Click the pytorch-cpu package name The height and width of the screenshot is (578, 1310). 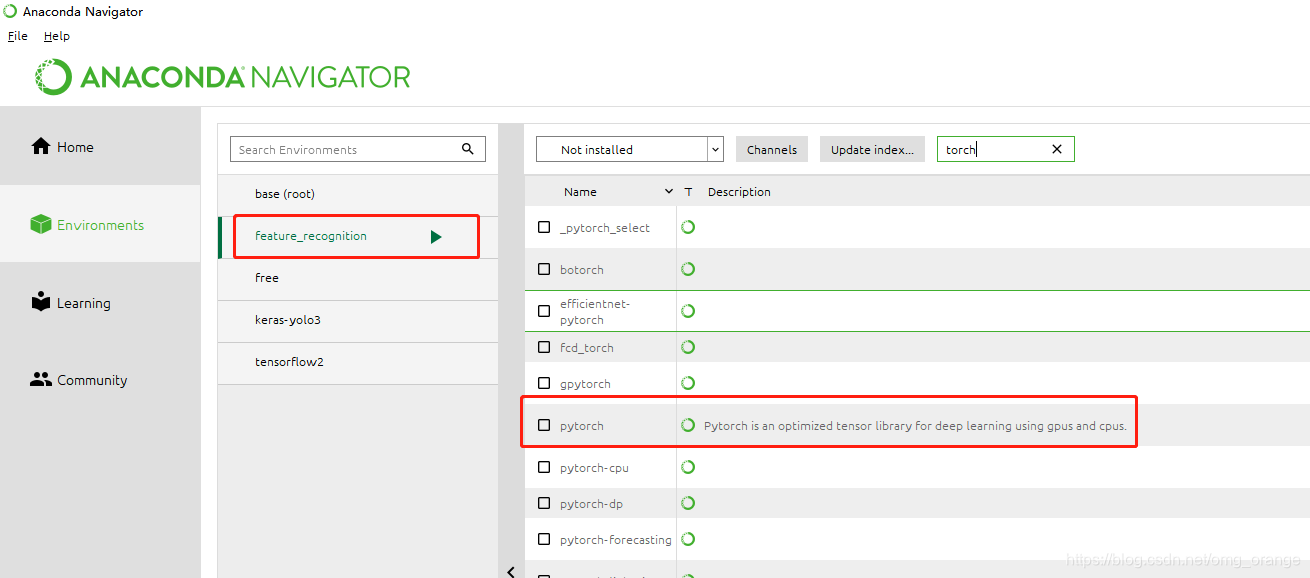coord(594,468)
